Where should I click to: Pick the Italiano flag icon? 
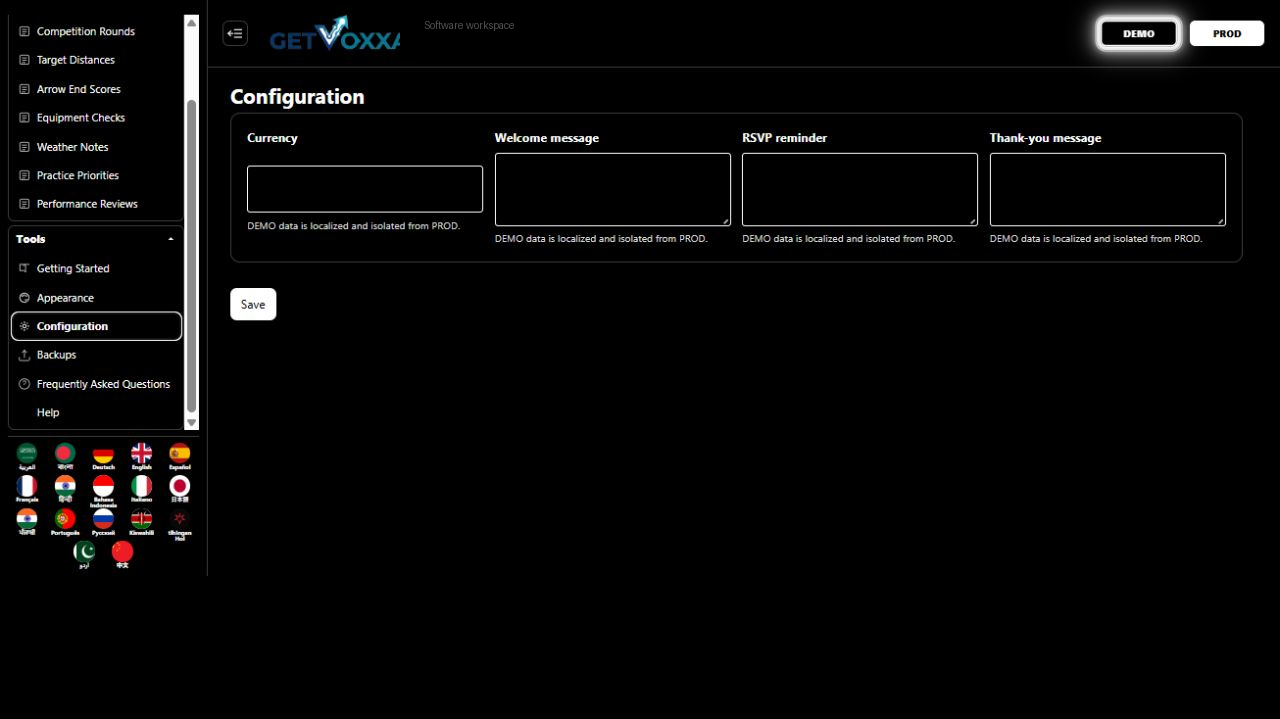click(141, 489)
